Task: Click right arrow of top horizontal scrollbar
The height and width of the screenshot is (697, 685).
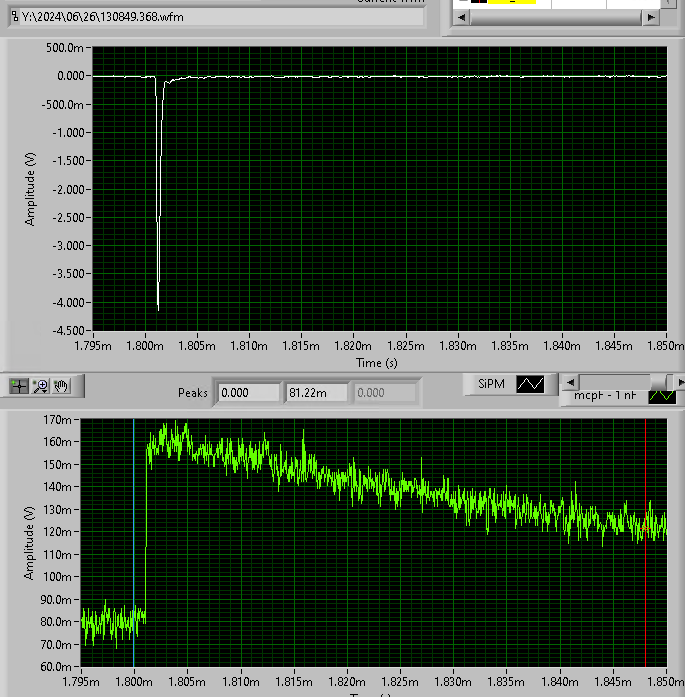Action: [651, 17]
